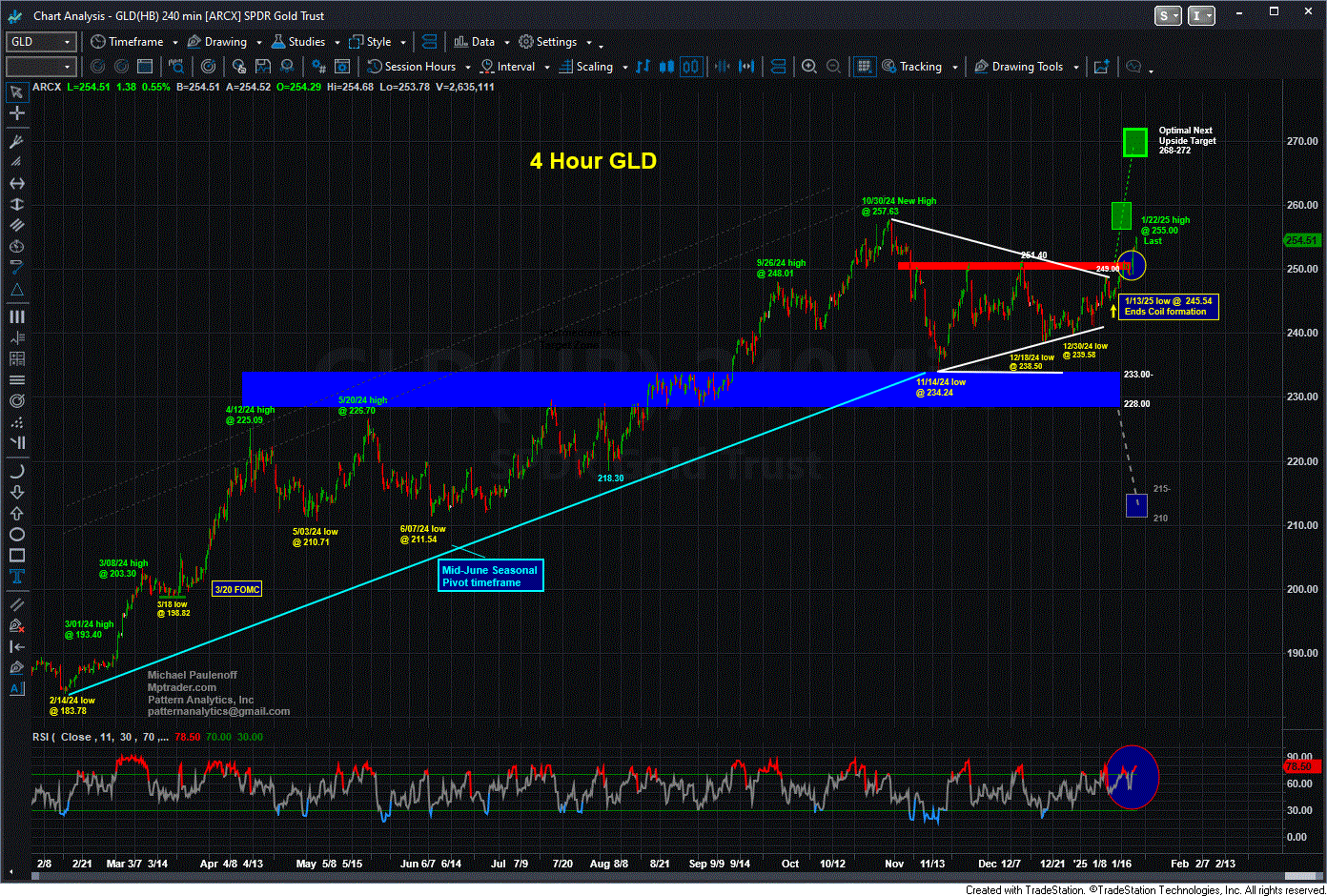Open the Drawing dropdown menu

225,42
